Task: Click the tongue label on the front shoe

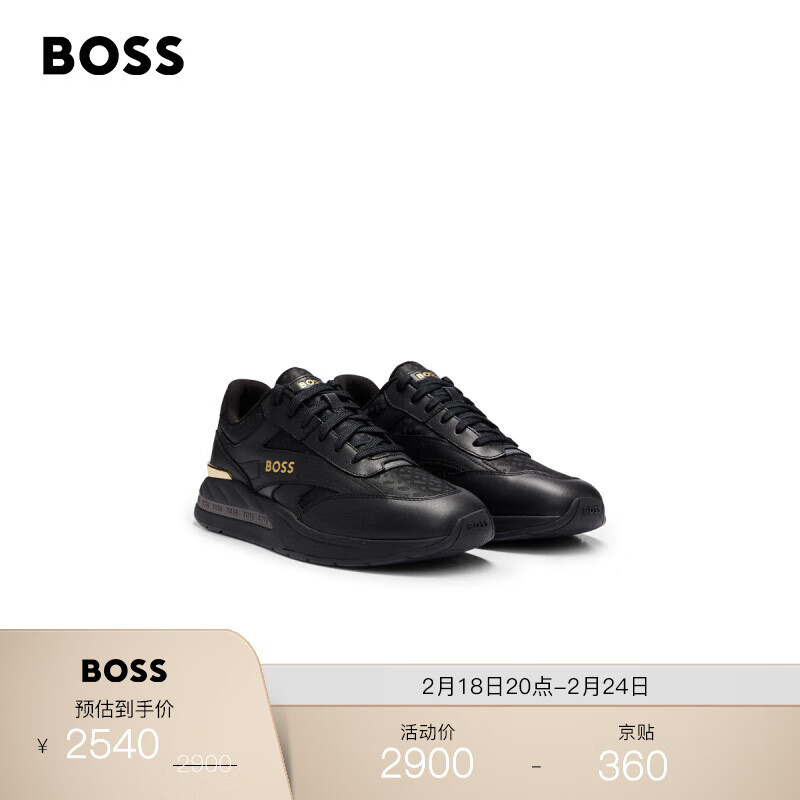Action: (308, 383)
